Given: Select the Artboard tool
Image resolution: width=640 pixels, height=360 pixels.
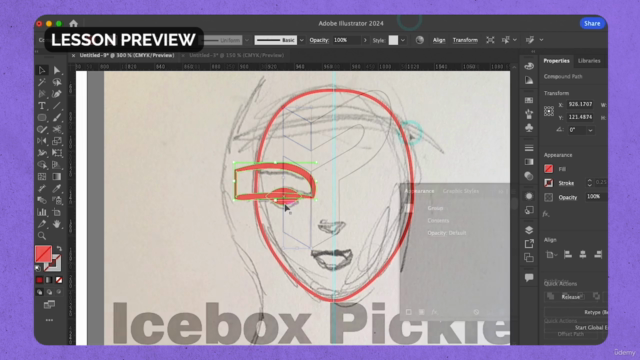Looking at the screenshot, I should 57,212.
